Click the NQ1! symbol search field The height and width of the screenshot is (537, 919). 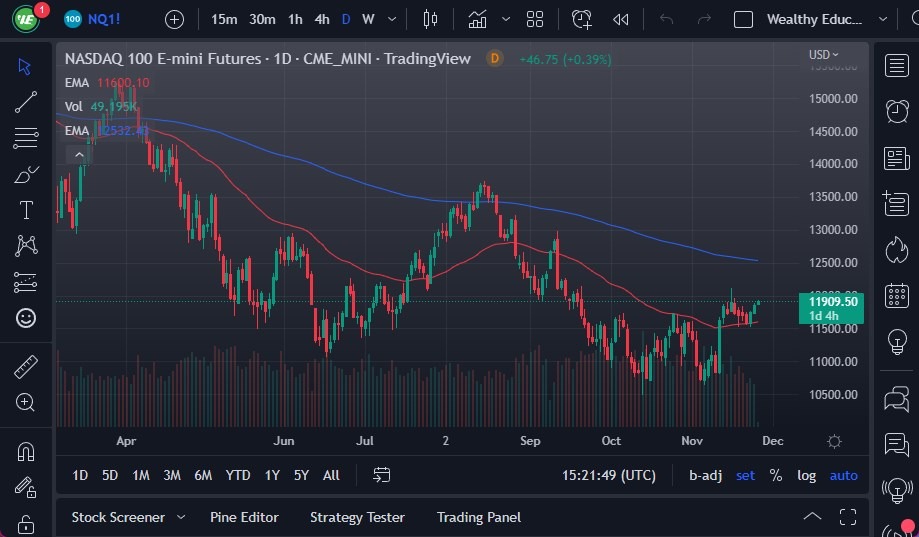click(106, 19)
